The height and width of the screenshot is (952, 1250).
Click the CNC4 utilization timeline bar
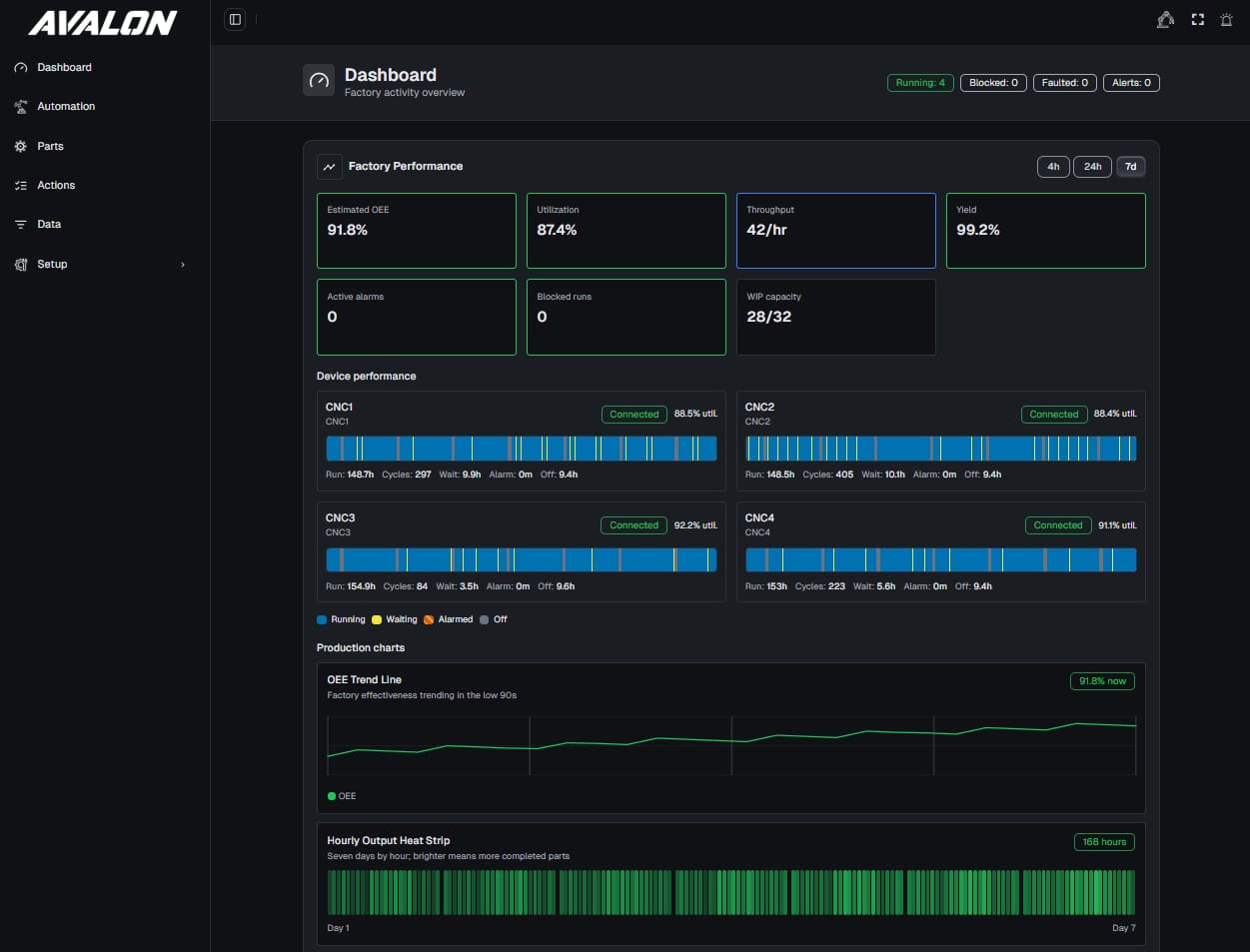pos(941,559)
